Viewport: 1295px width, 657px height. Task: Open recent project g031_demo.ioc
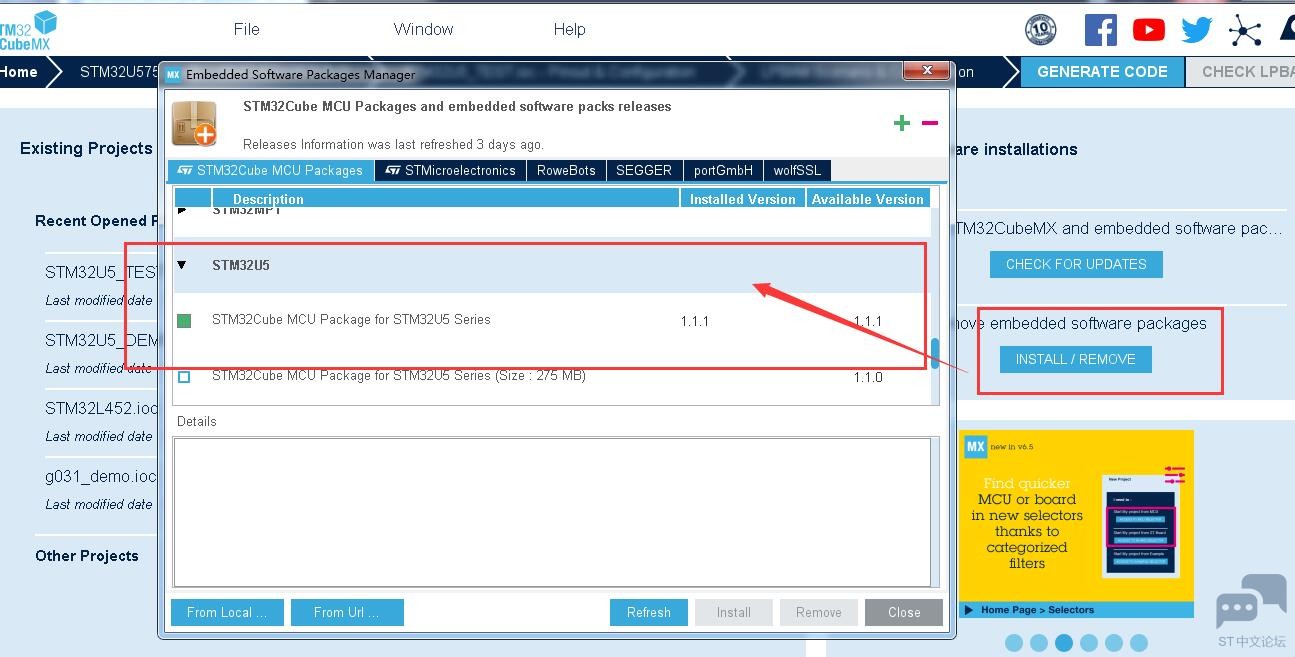pyautogui.click(x=101, y=476)
